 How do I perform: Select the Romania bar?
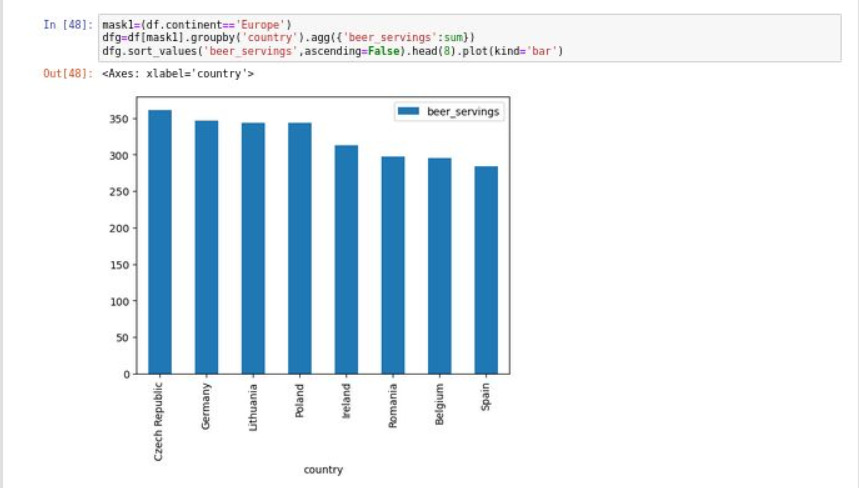(393, 266)
